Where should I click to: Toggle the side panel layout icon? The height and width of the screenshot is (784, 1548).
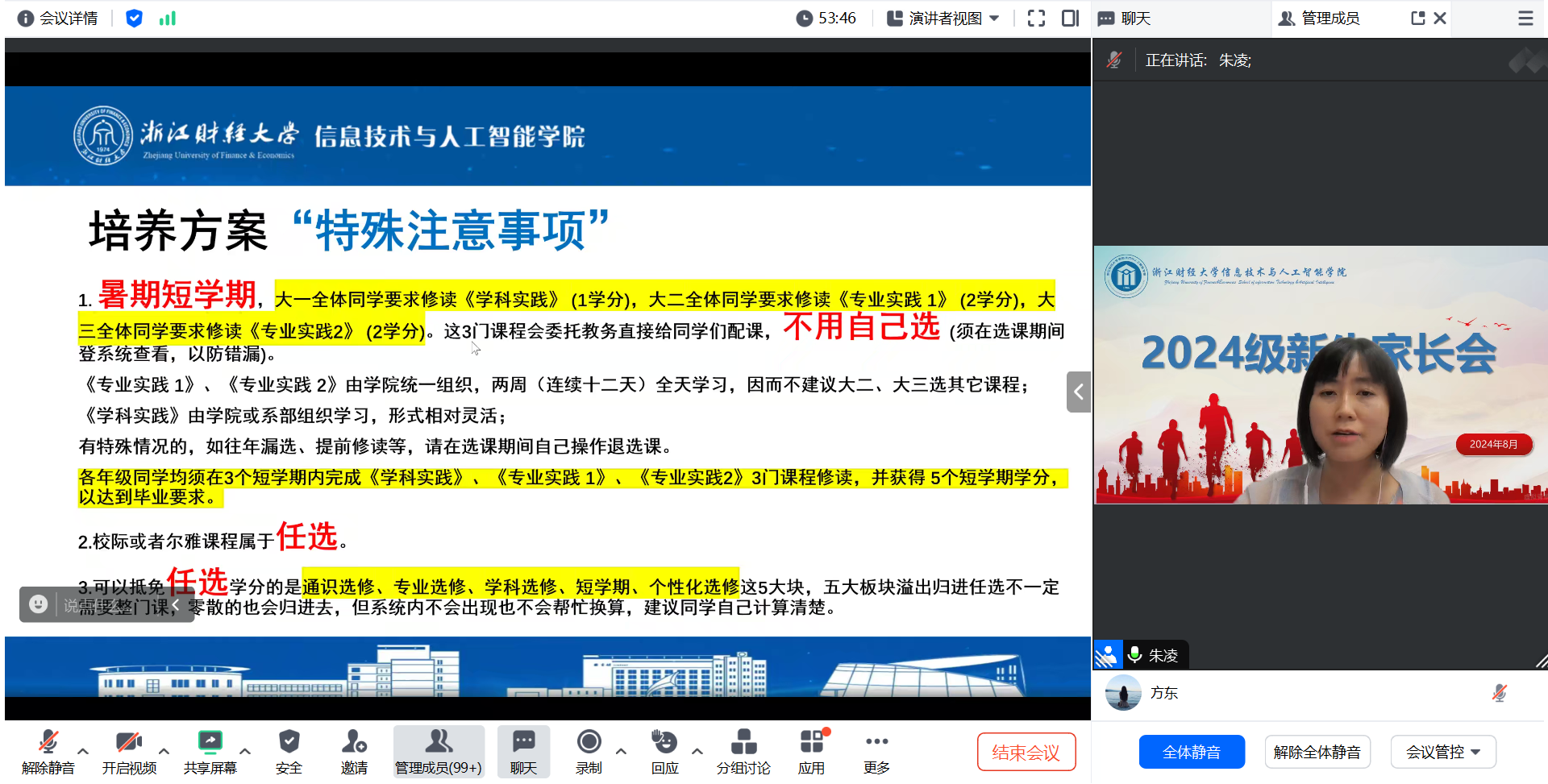1070,18
